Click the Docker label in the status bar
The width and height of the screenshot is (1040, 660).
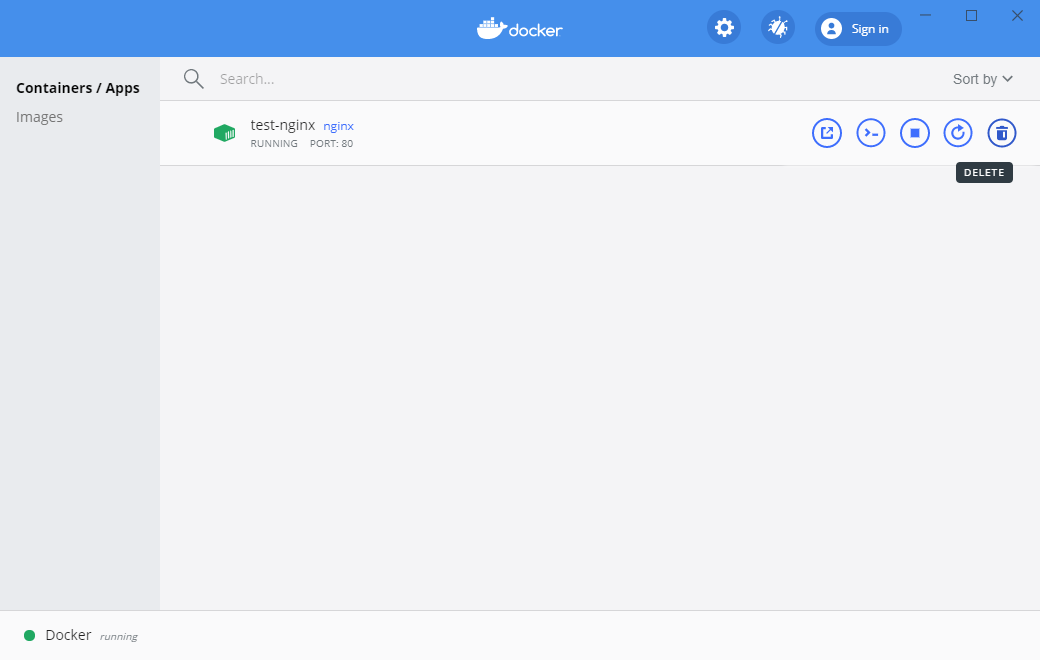click(x=68, y=635)
